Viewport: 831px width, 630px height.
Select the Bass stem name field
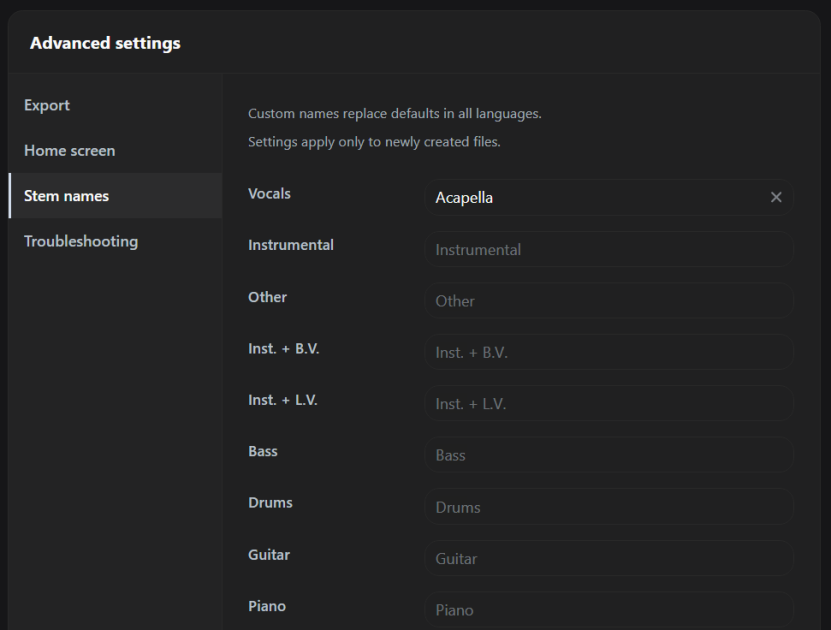click(x=609, y=455)
